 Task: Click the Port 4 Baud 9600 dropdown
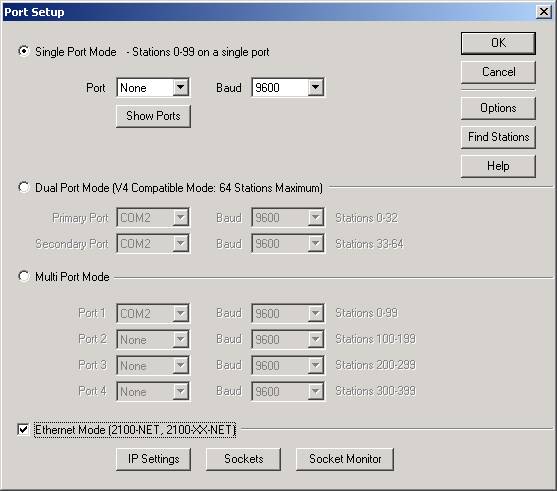[287, 391]
